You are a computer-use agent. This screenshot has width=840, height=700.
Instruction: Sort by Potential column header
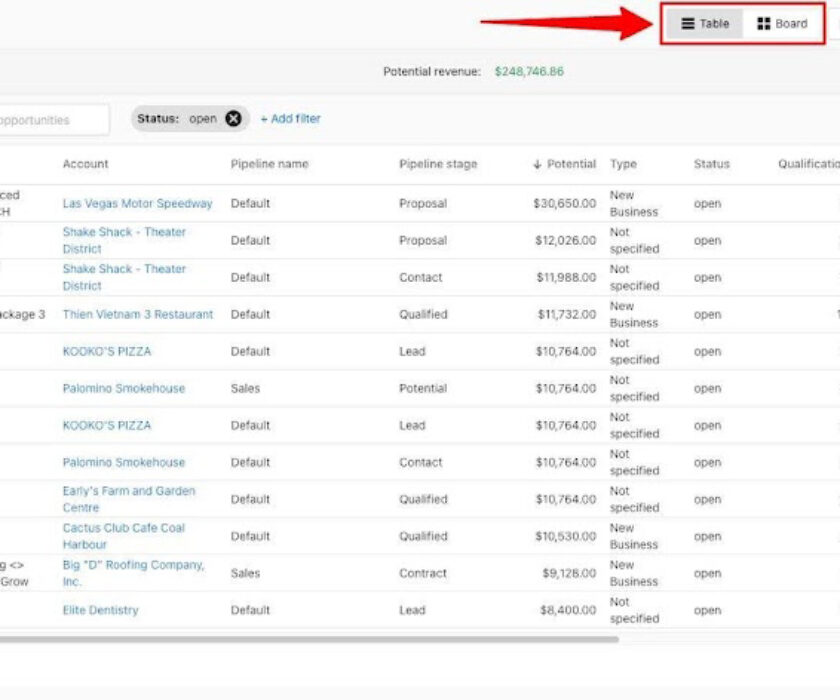(x=571, y=164)
